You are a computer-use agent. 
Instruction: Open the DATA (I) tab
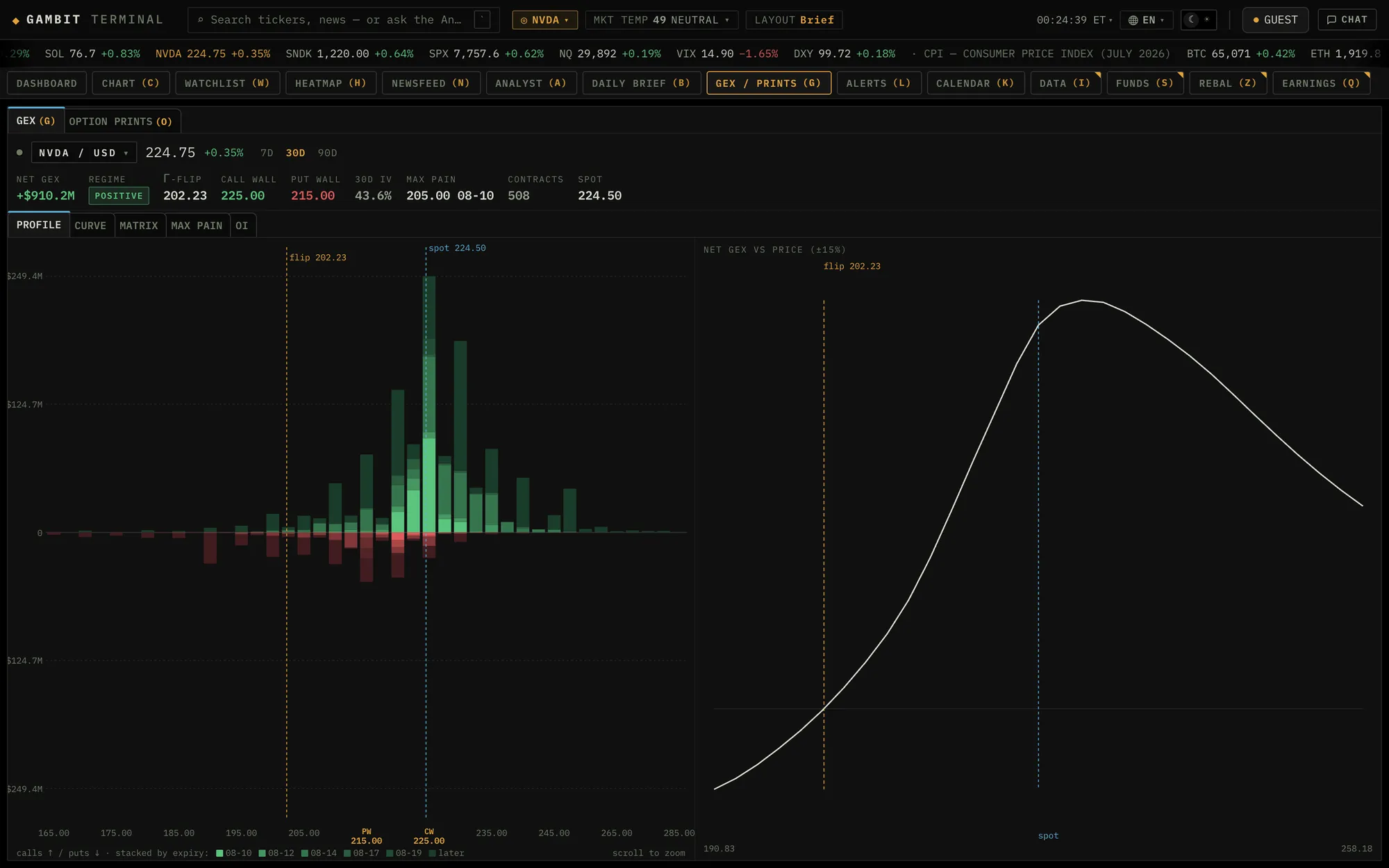pyautogui.click(x=1065, y=83)
